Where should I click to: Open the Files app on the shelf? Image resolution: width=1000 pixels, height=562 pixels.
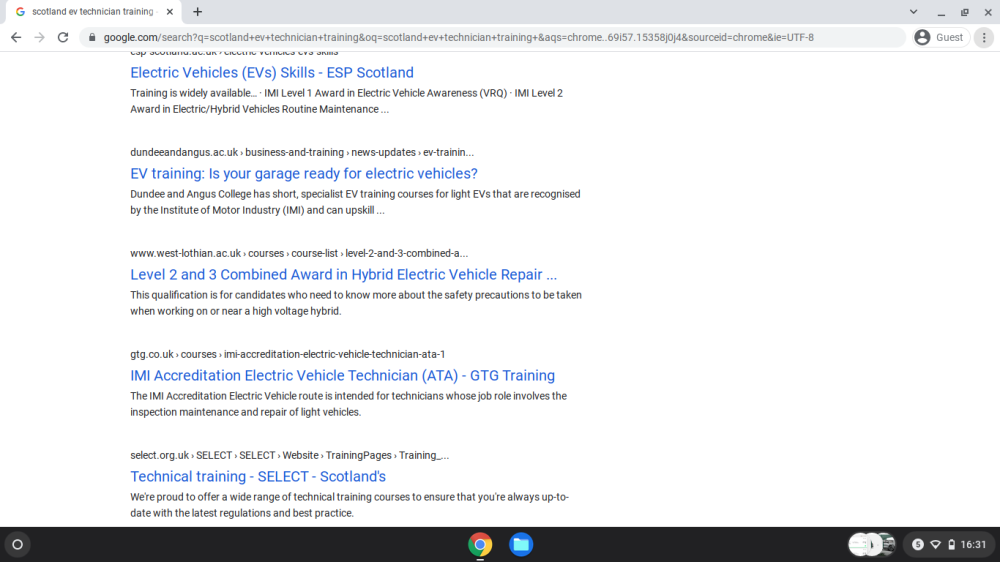[521, 545]
